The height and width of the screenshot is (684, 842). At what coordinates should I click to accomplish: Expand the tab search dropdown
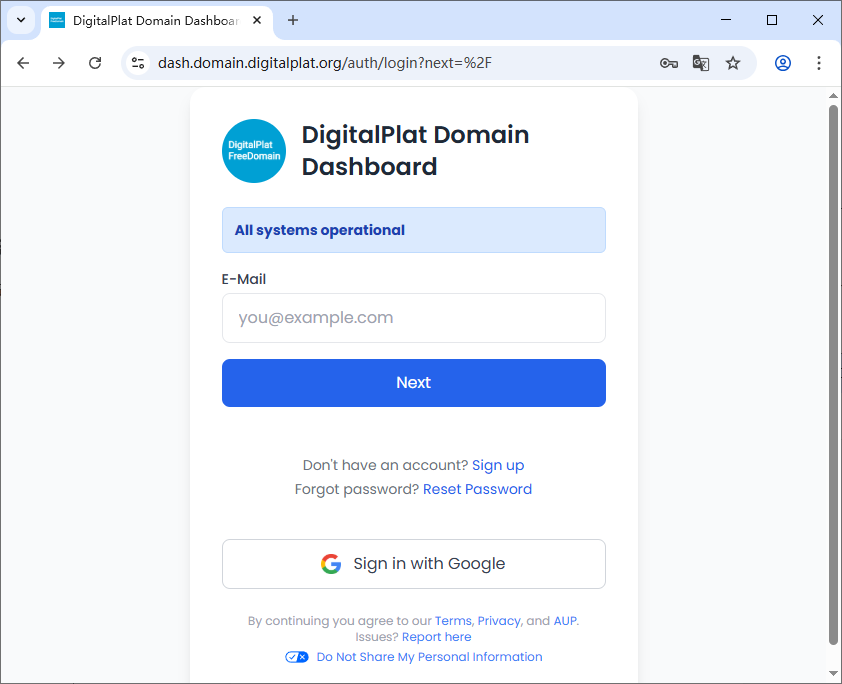20,20
